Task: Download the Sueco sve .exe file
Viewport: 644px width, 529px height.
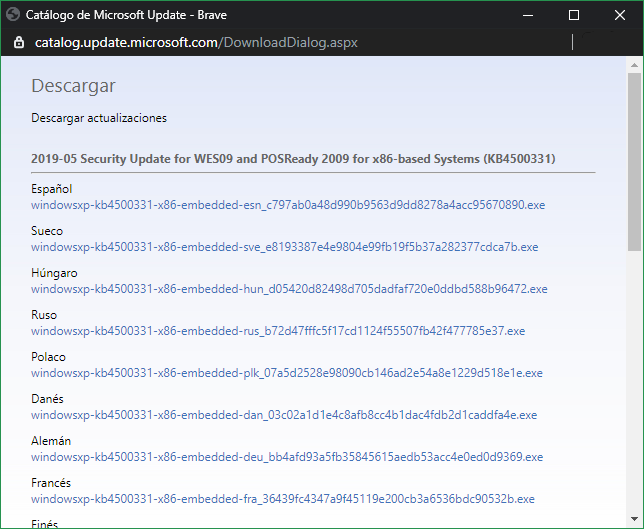Action: (x=284, y=247)
